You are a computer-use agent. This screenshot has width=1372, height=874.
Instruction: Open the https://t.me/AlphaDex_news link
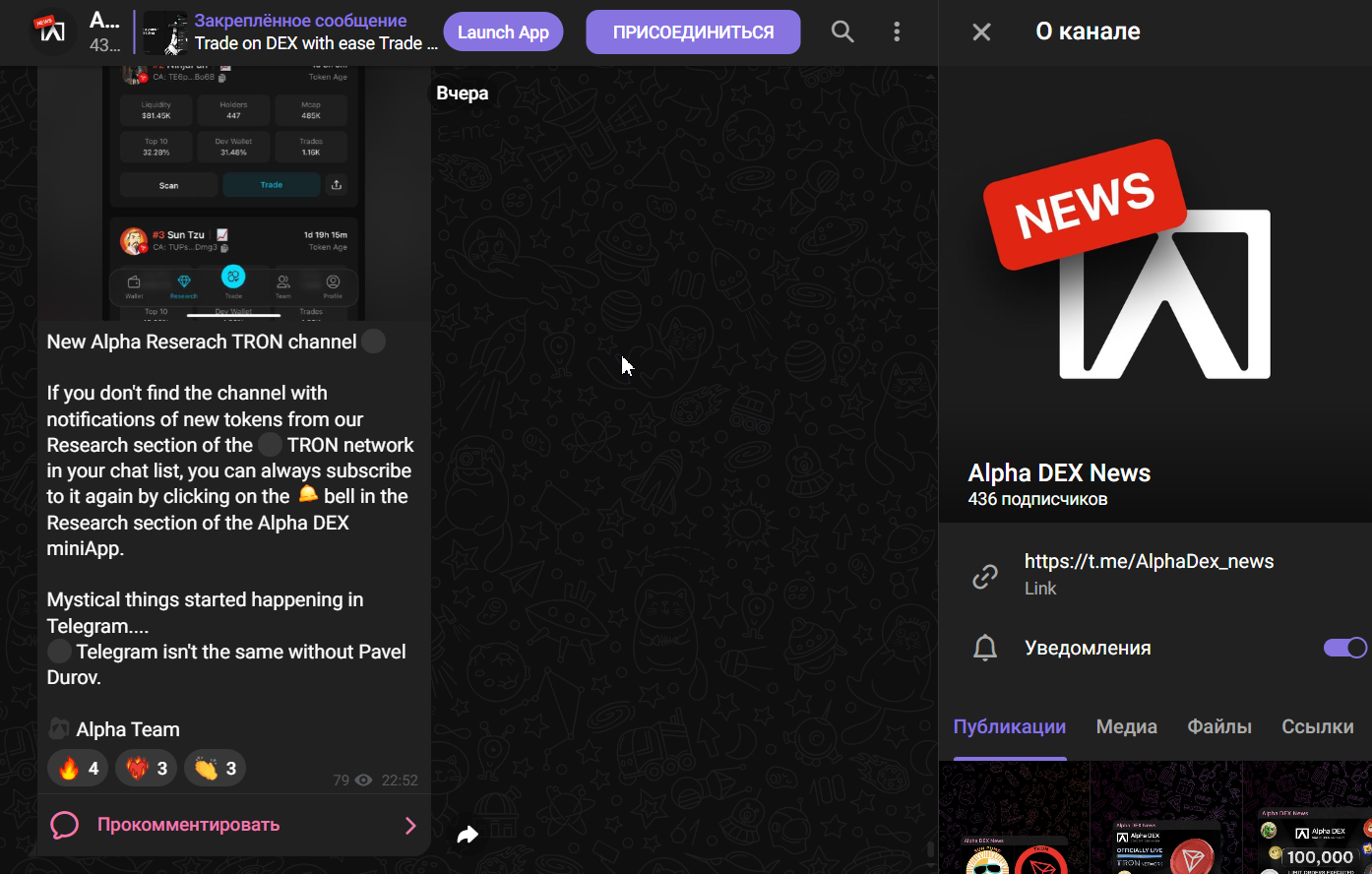pyautogui.click(x=1149, y=561)
